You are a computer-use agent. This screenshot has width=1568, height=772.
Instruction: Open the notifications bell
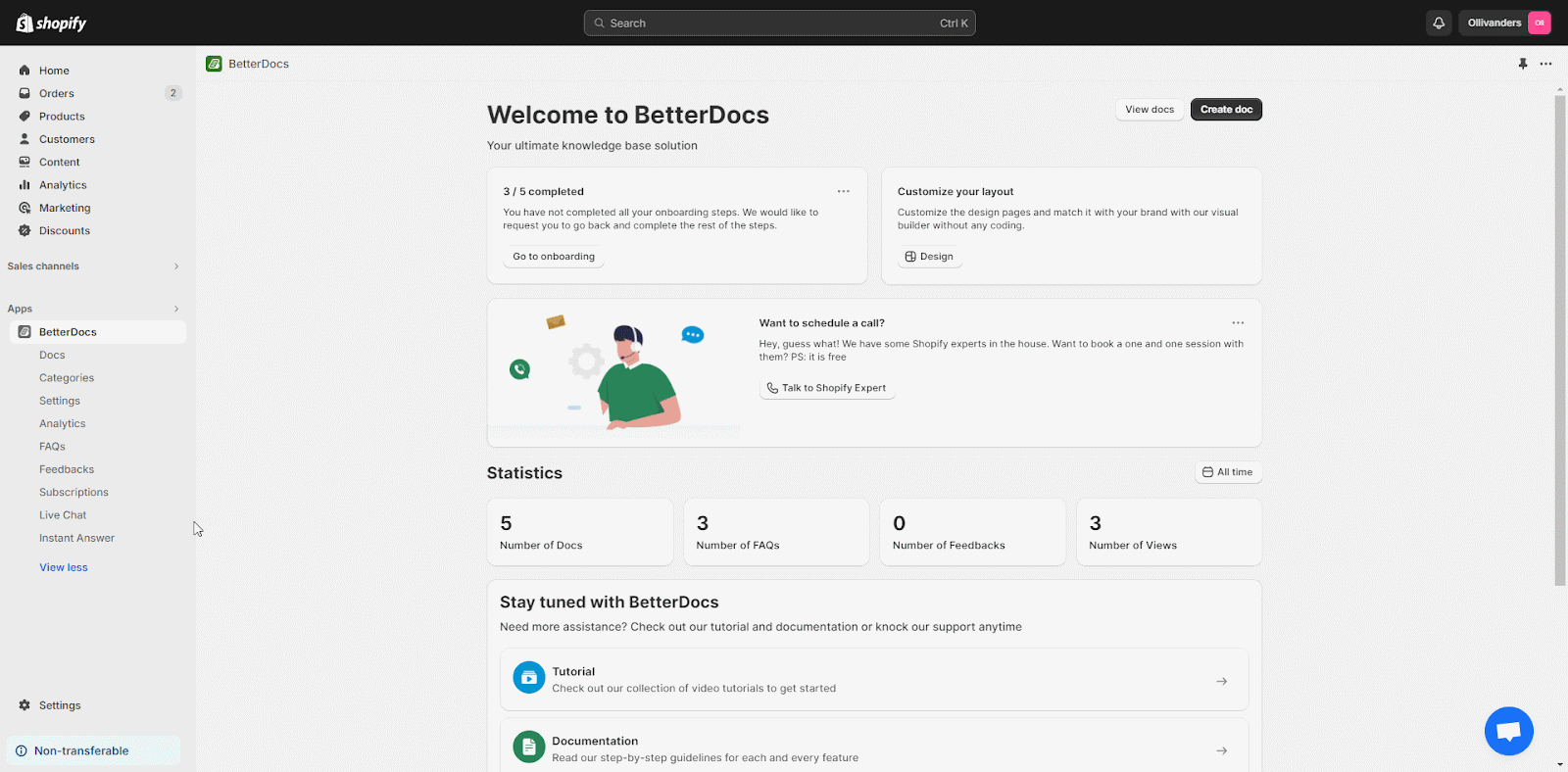pyautogui.click(x=1439, y=23)
